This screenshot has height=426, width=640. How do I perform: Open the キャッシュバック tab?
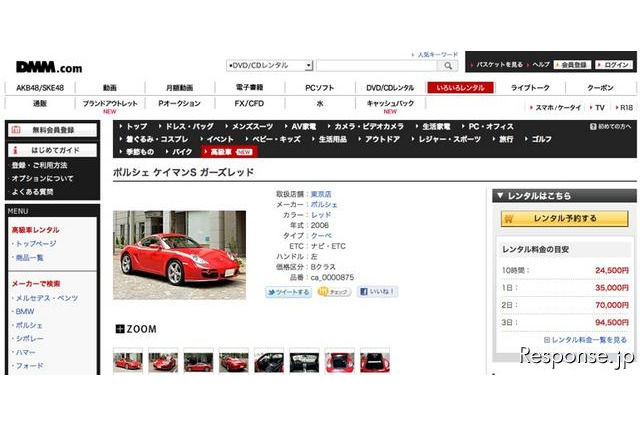[x=390, y=104]
